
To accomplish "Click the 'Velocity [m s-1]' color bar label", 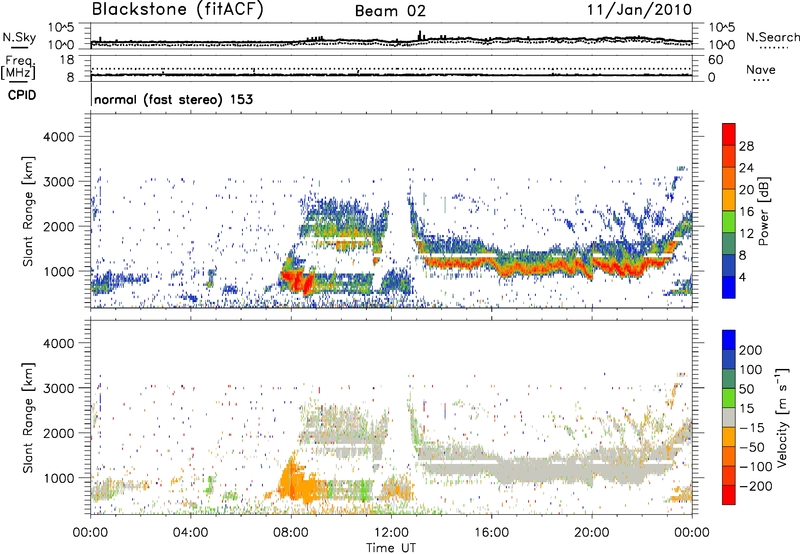I will click(x=781, y=417).
